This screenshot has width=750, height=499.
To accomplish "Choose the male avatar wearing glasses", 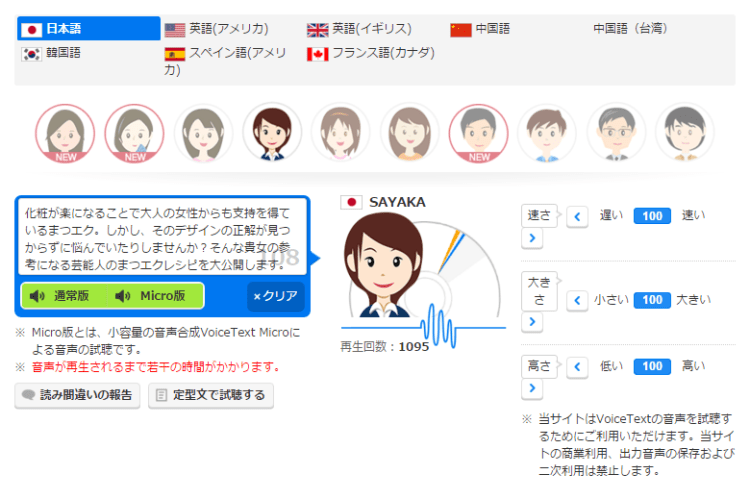I will (616, 133).
